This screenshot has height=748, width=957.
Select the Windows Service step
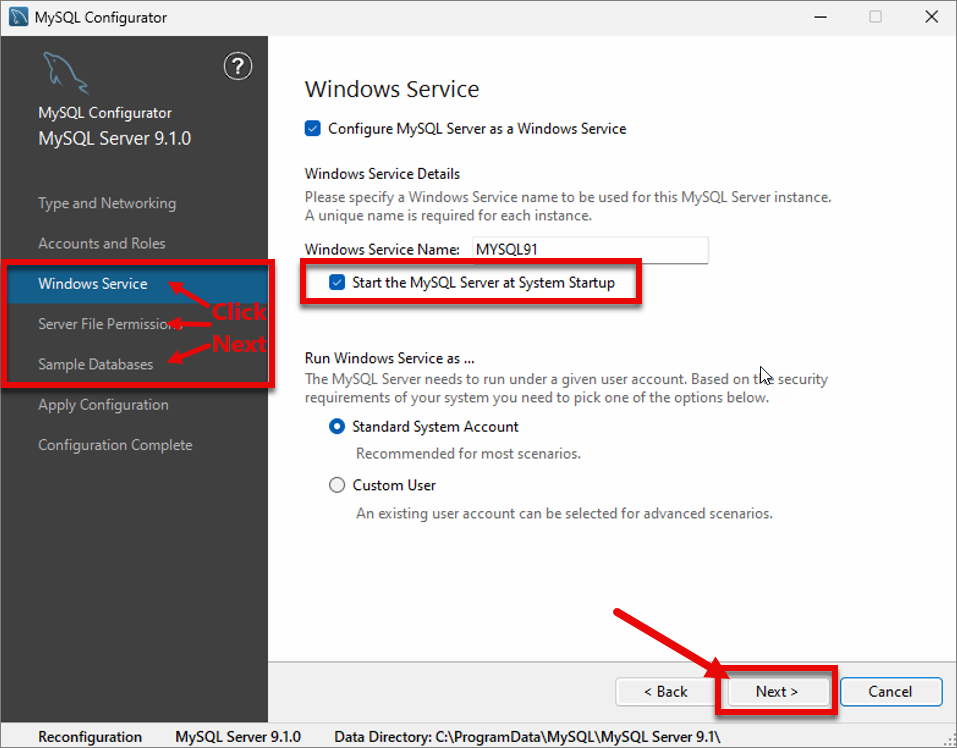(93, 284)
